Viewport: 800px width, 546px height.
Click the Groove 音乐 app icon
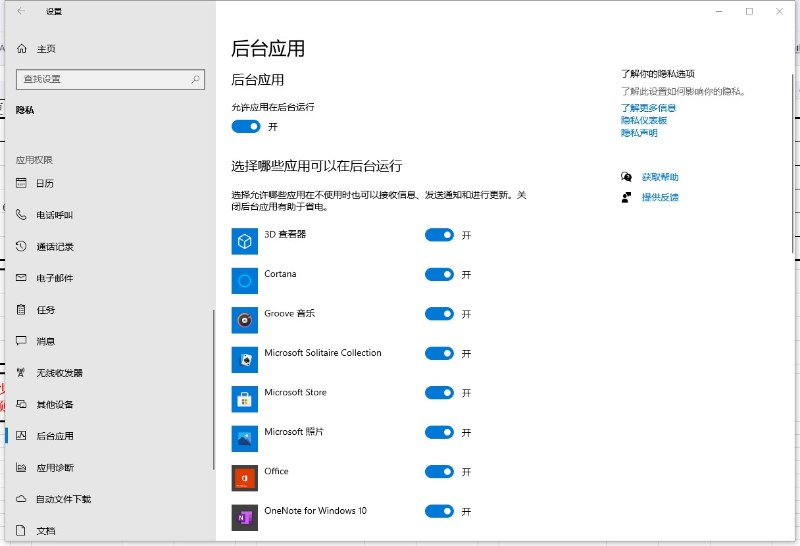[245, 320]
